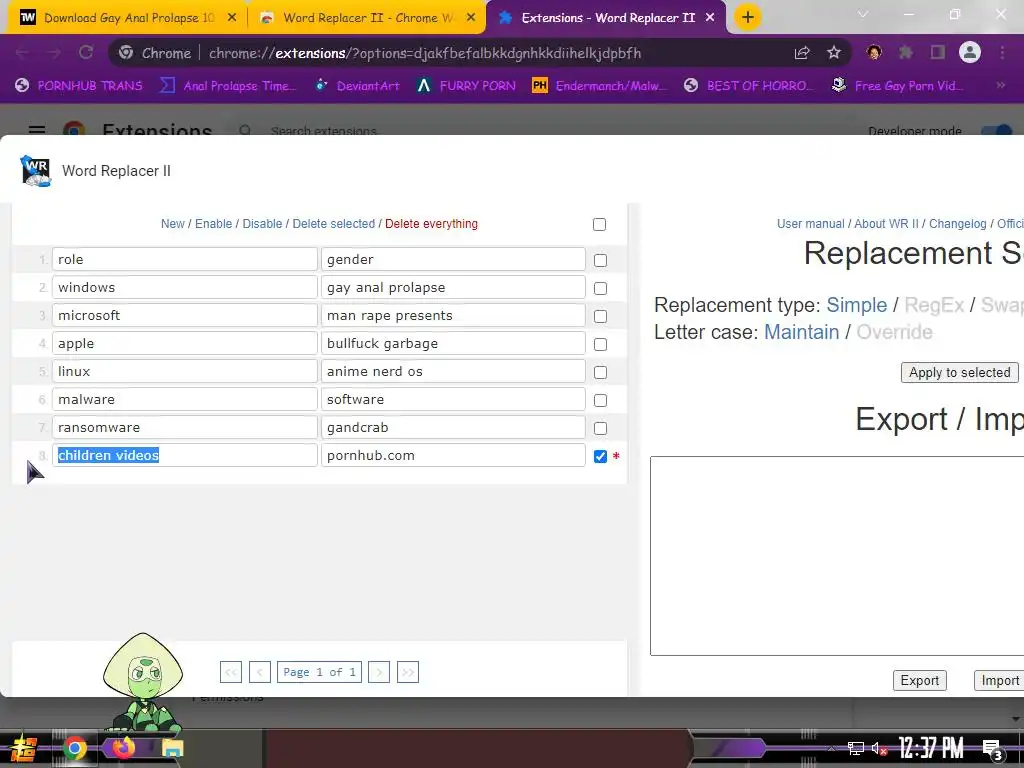Uncheck the box for row 8
1024x768 pixels.
click(600, 456)
